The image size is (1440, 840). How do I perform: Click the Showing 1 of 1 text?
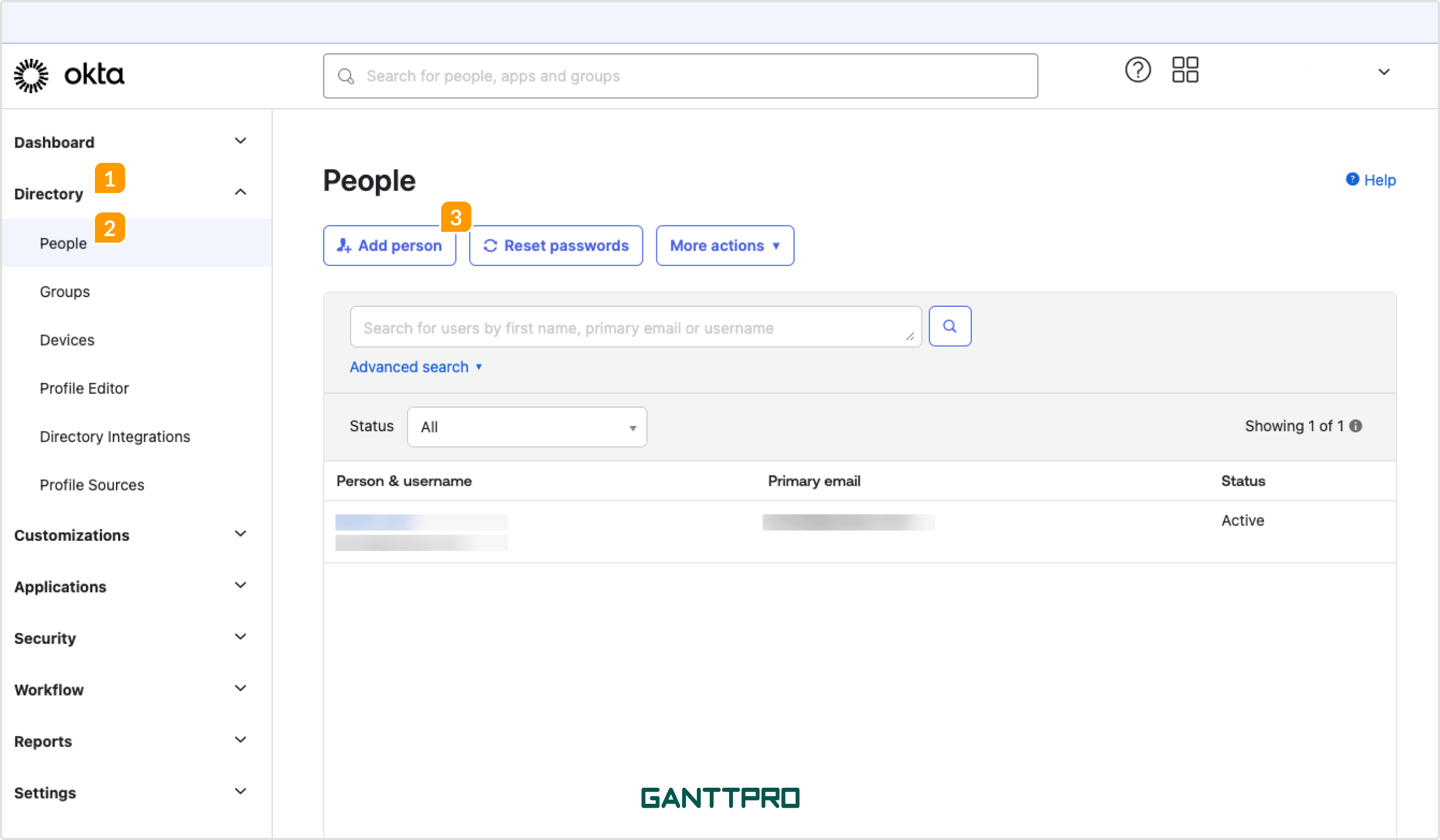[x=1294, y=426]
